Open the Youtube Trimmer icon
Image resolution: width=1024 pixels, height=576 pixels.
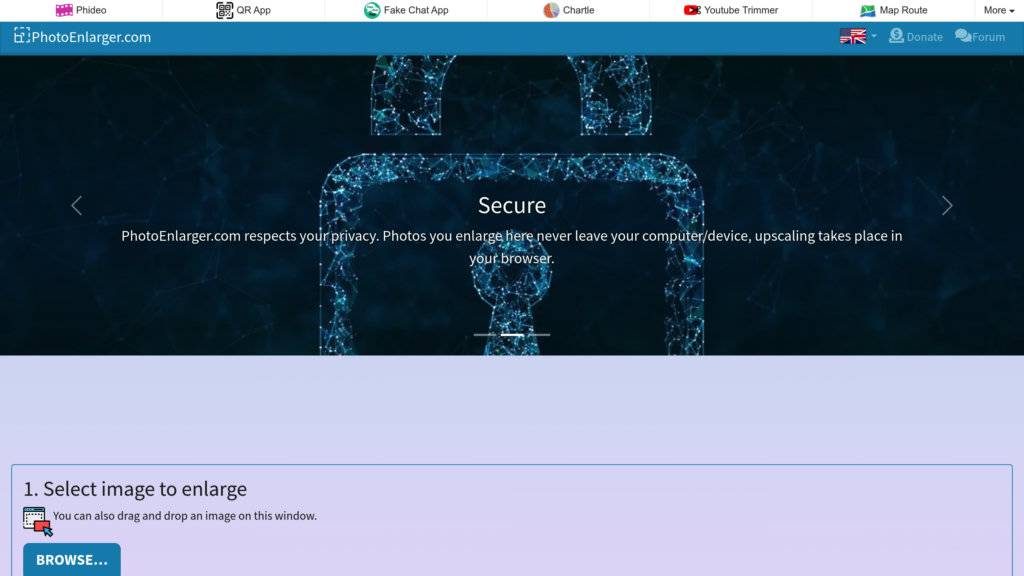(692, 10)
